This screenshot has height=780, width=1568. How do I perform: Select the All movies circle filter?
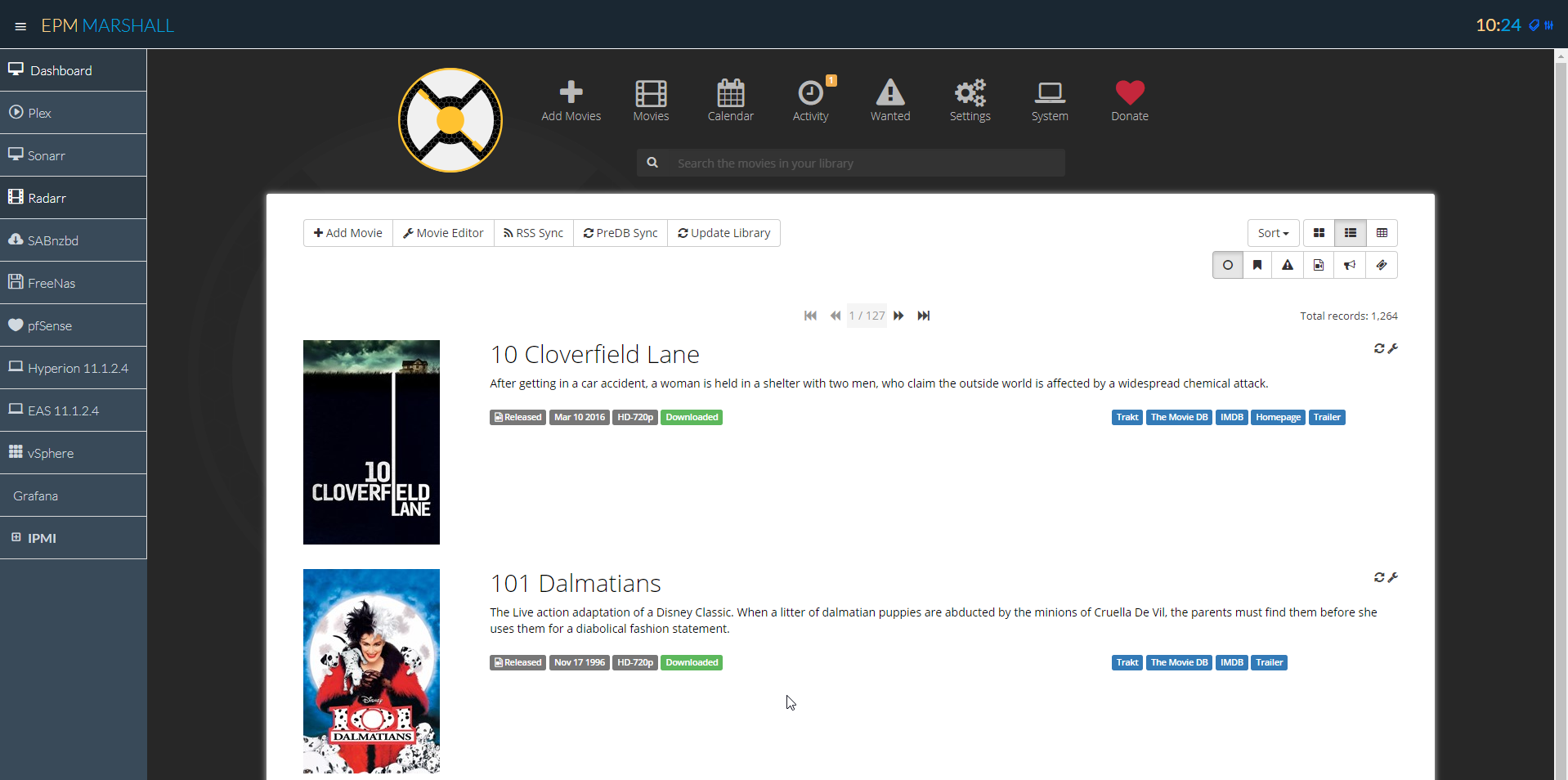pyautogui.click(x=1228, y=265)
